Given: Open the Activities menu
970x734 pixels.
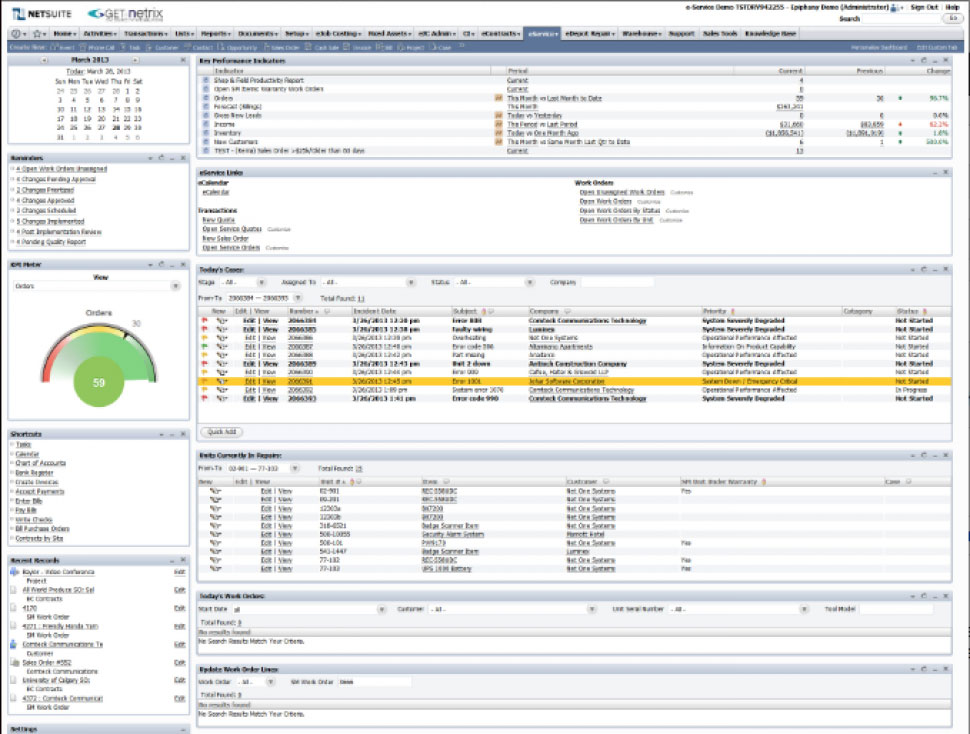Looking at the screenshot, I should (x=99, y=33).
